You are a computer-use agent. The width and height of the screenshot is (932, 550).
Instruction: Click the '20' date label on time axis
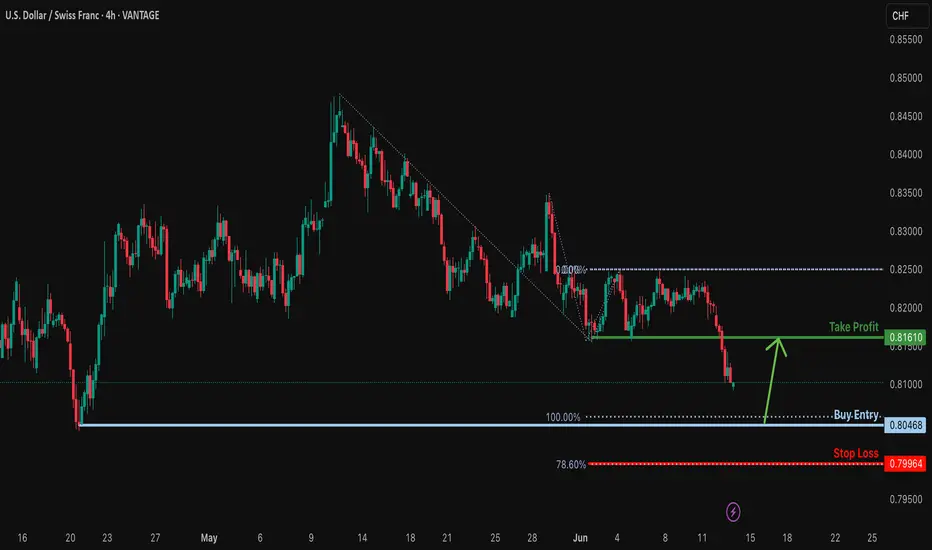point(70,538)
